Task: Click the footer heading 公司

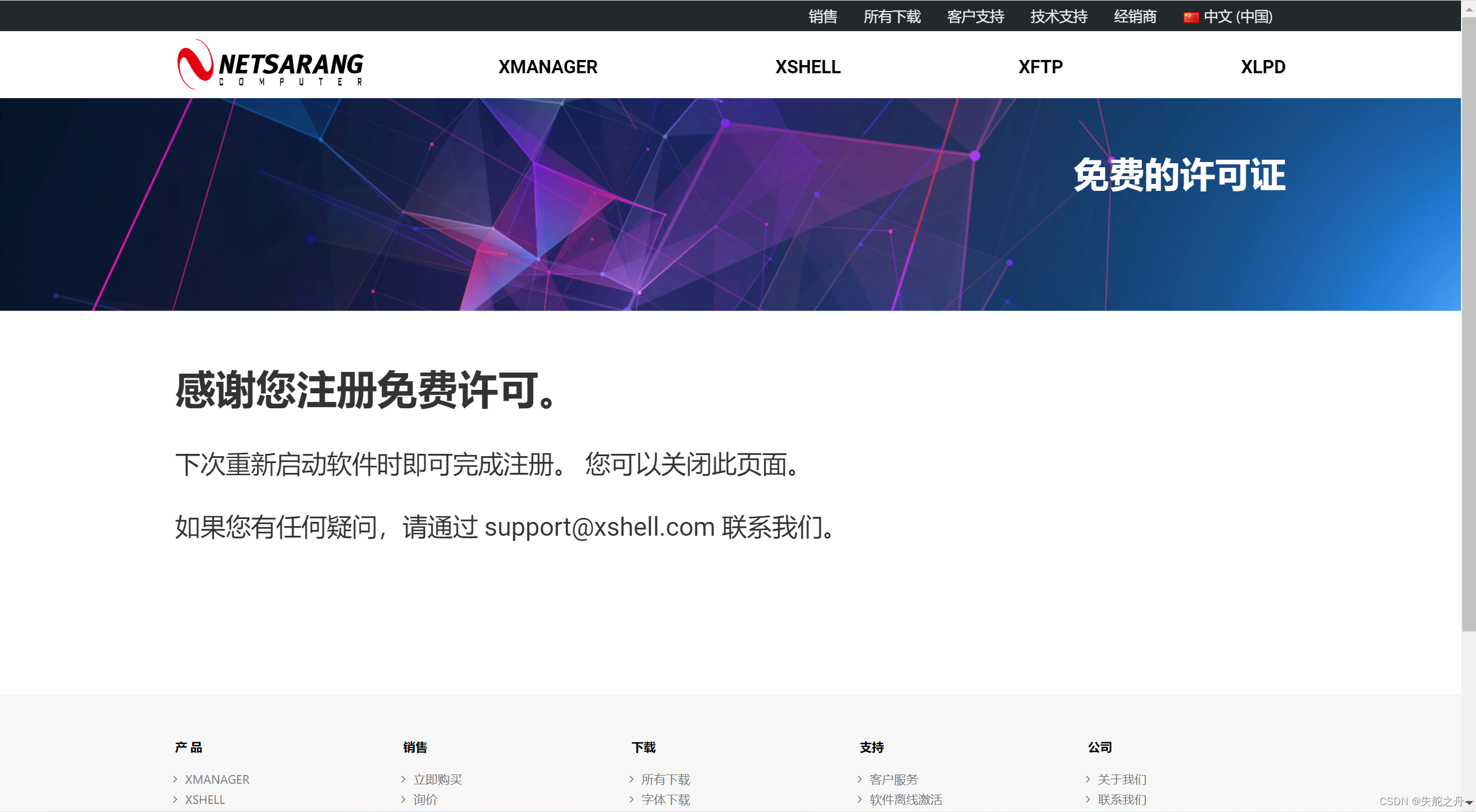Action: [1100, 747]
